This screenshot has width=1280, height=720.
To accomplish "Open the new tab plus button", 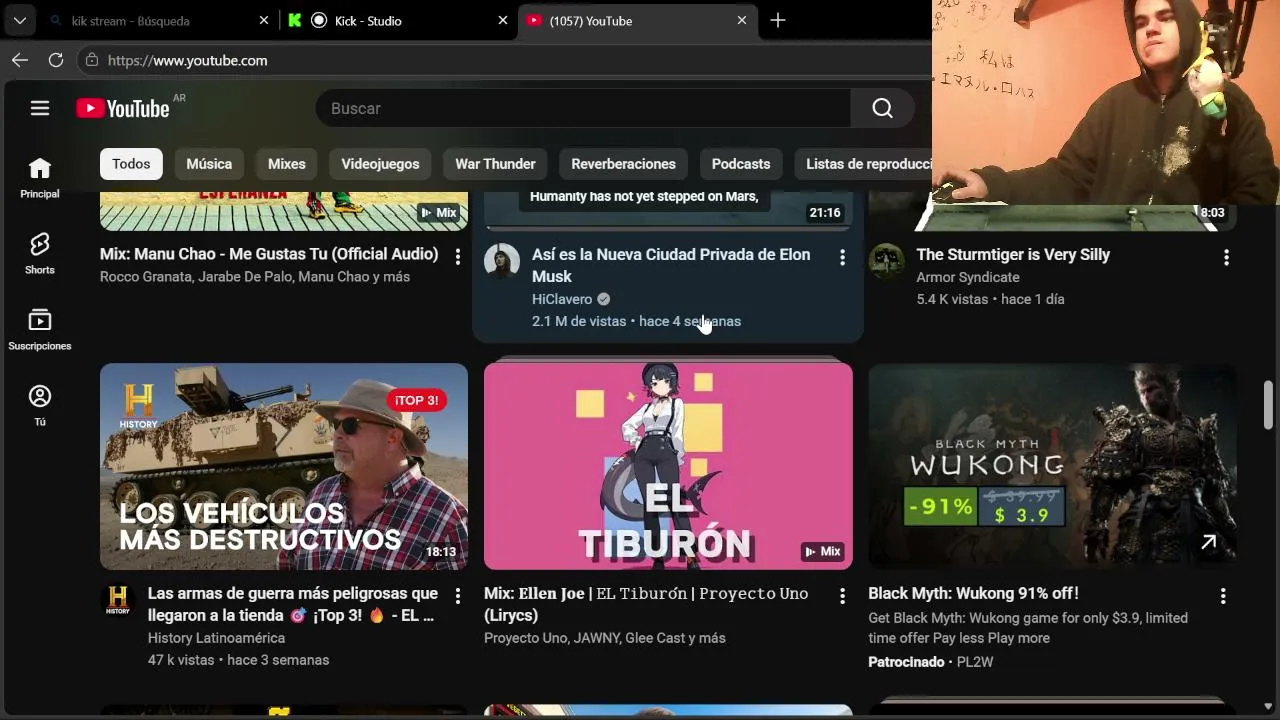I will point(778,20).
